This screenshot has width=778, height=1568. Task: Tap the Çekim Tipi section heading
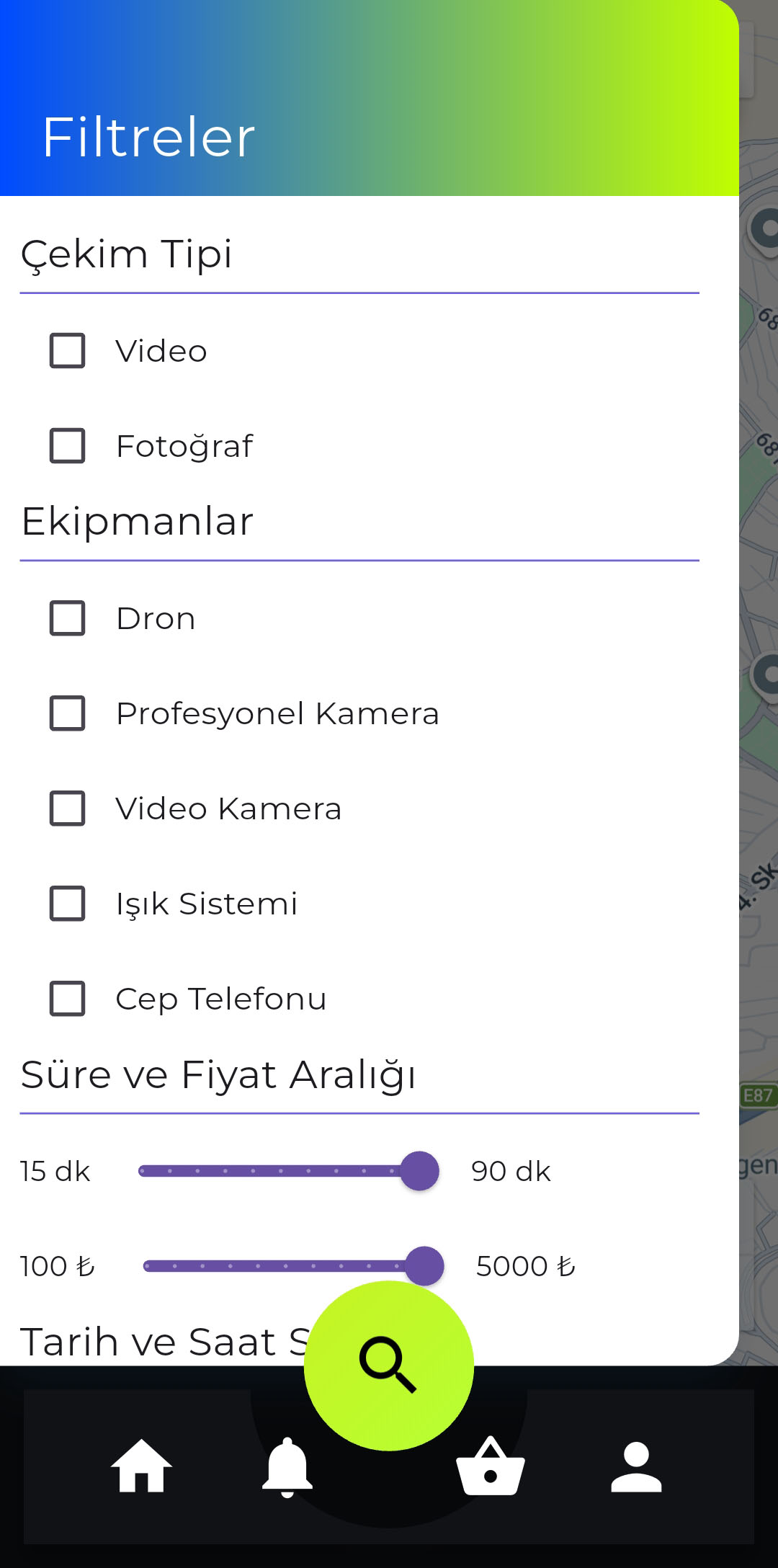(127, 254)
